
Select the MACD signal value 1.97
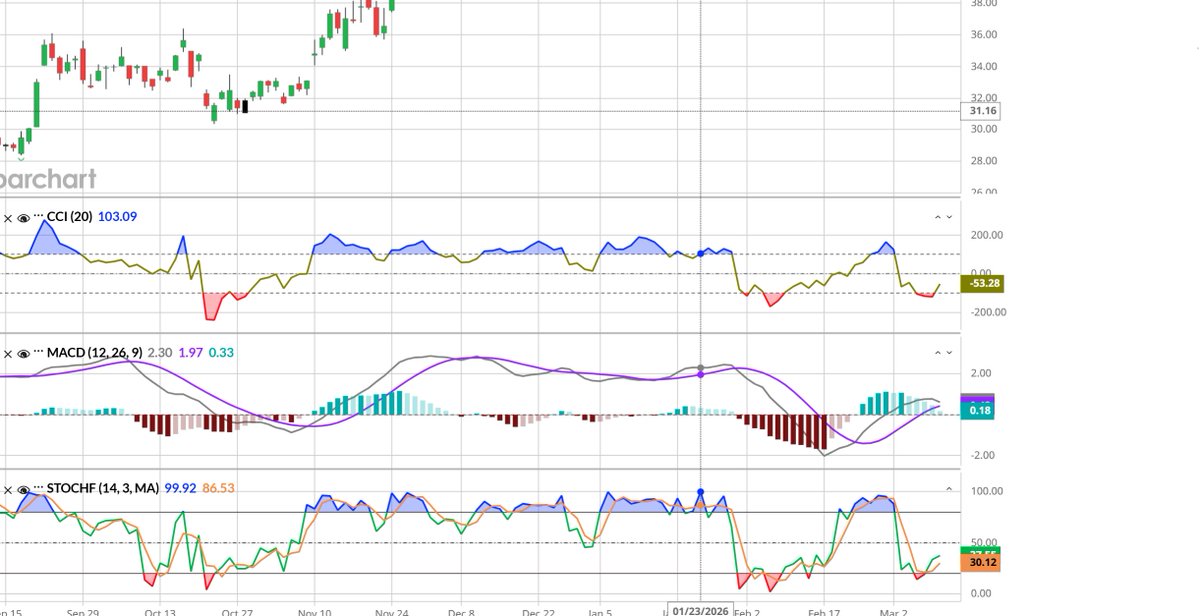191,353
